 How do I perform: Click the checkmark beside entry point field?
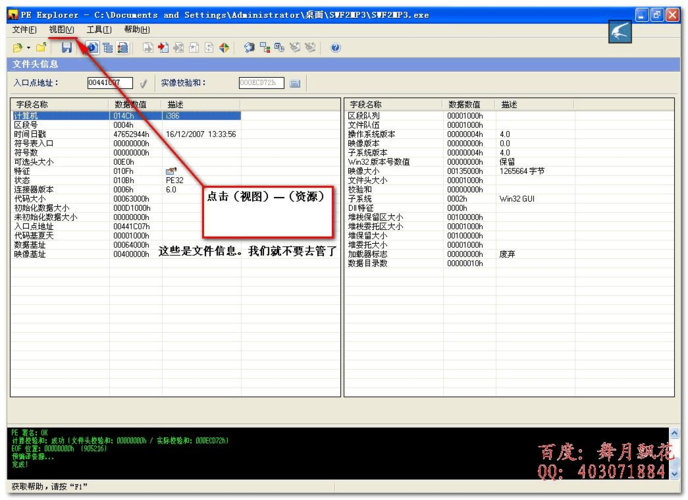(143, 83)
